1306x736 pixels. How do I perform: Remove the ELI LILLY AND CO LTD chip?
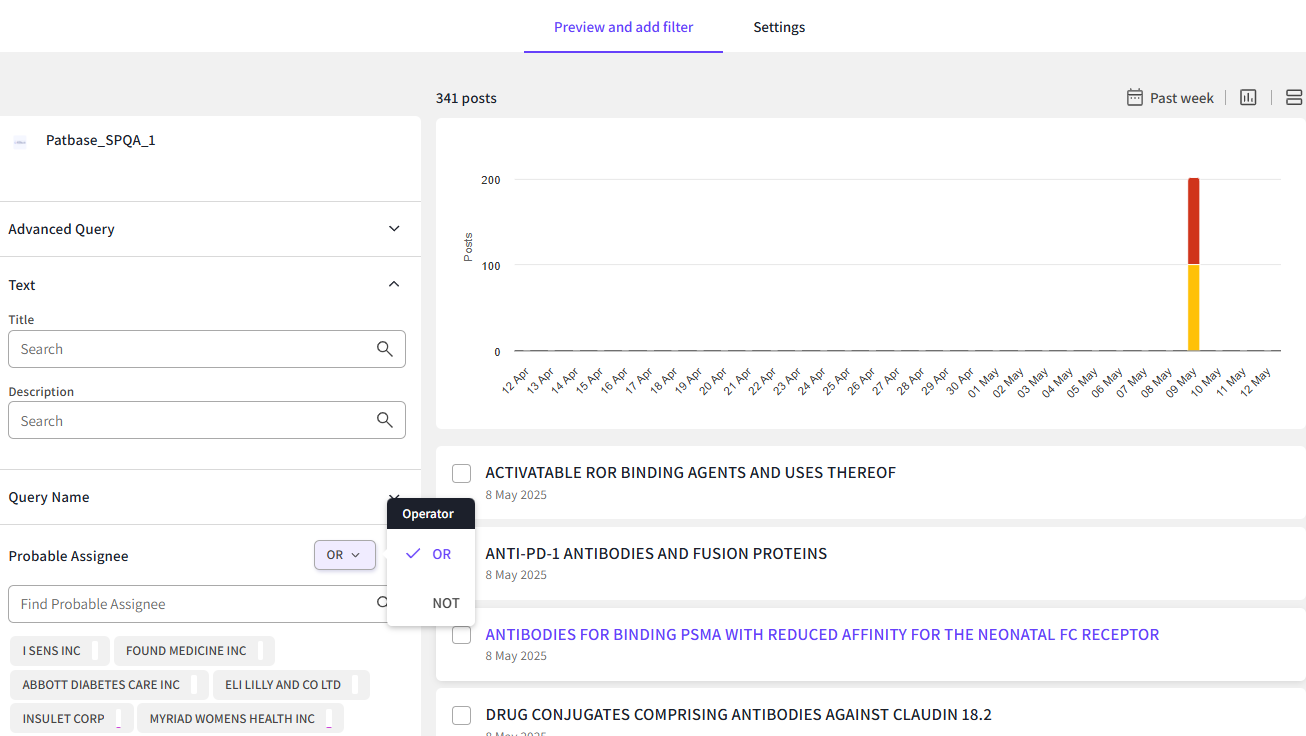tap(356, 685)
